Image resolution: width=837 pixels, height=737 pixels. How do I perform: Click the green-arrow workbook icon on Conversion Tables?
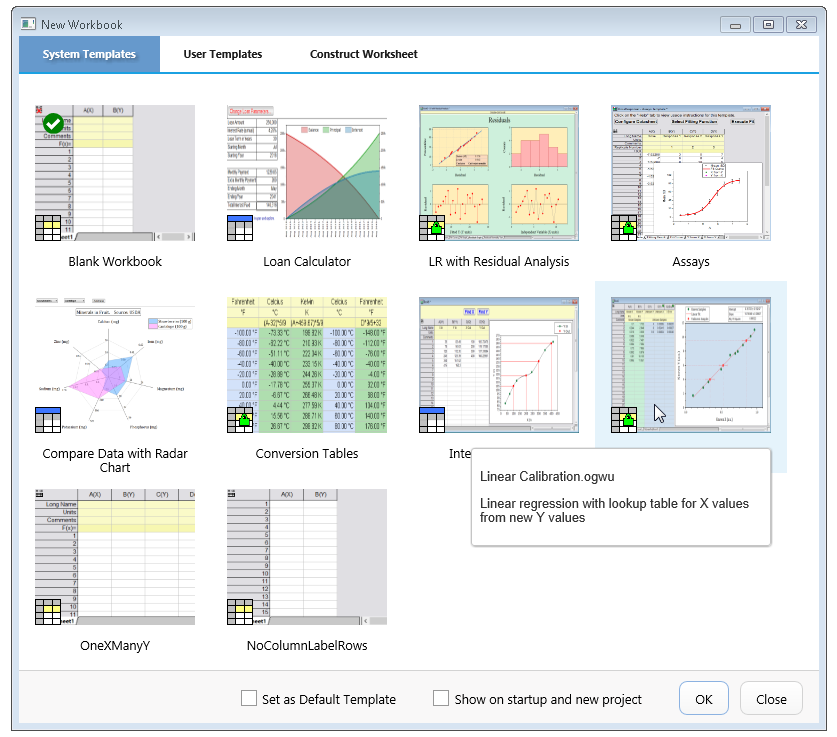241,420
